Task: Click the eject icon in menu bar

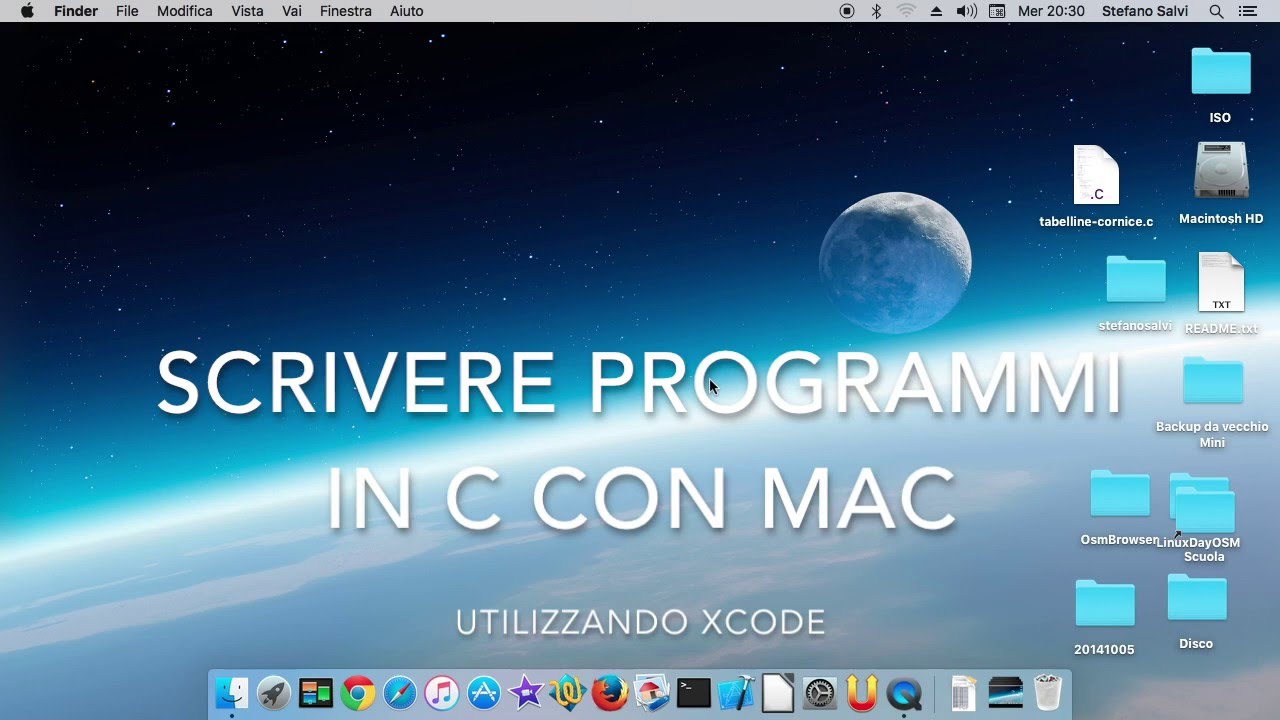Action: [936, 11]
